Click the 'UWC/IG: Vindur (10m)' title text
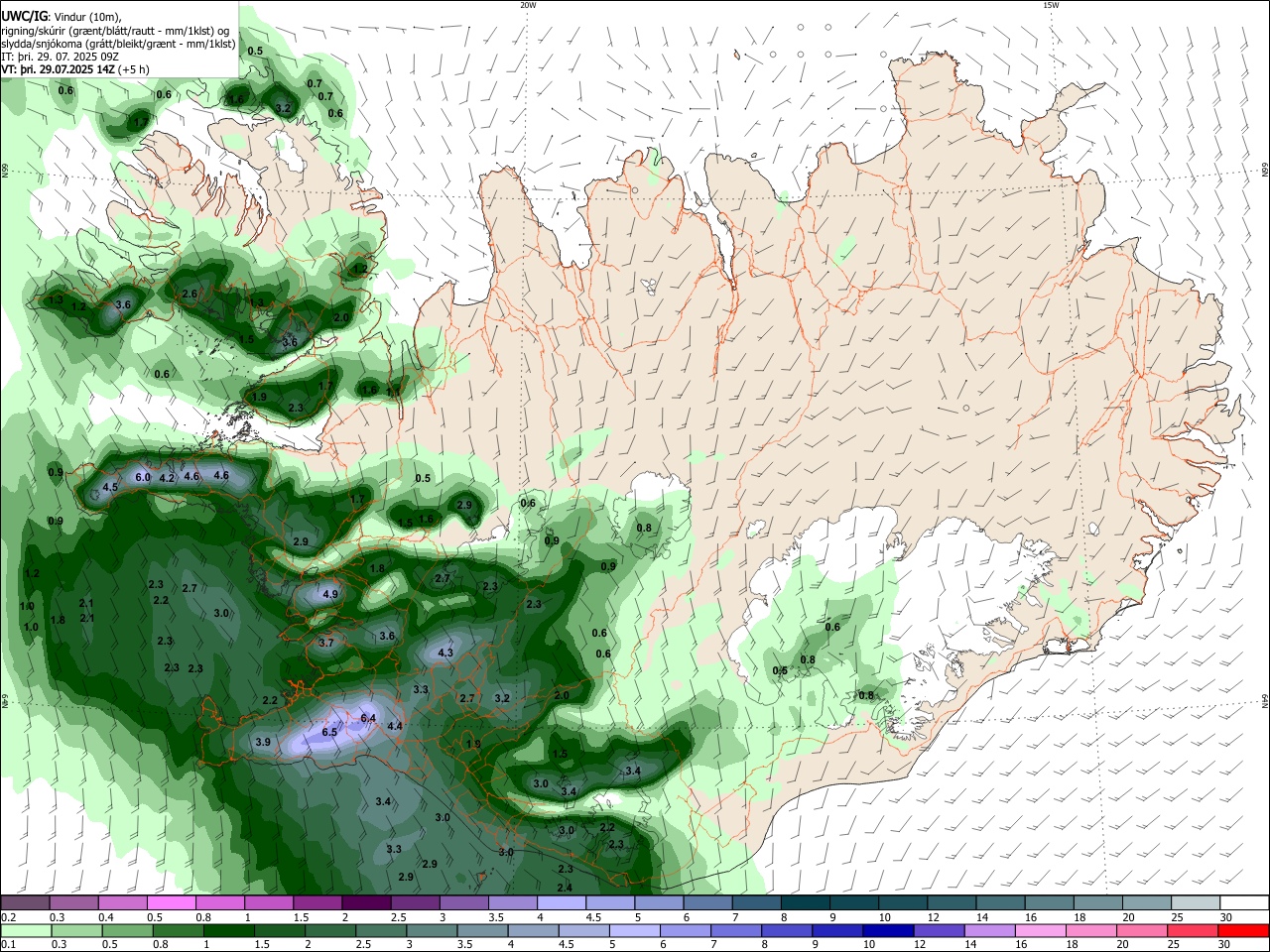 62,15
